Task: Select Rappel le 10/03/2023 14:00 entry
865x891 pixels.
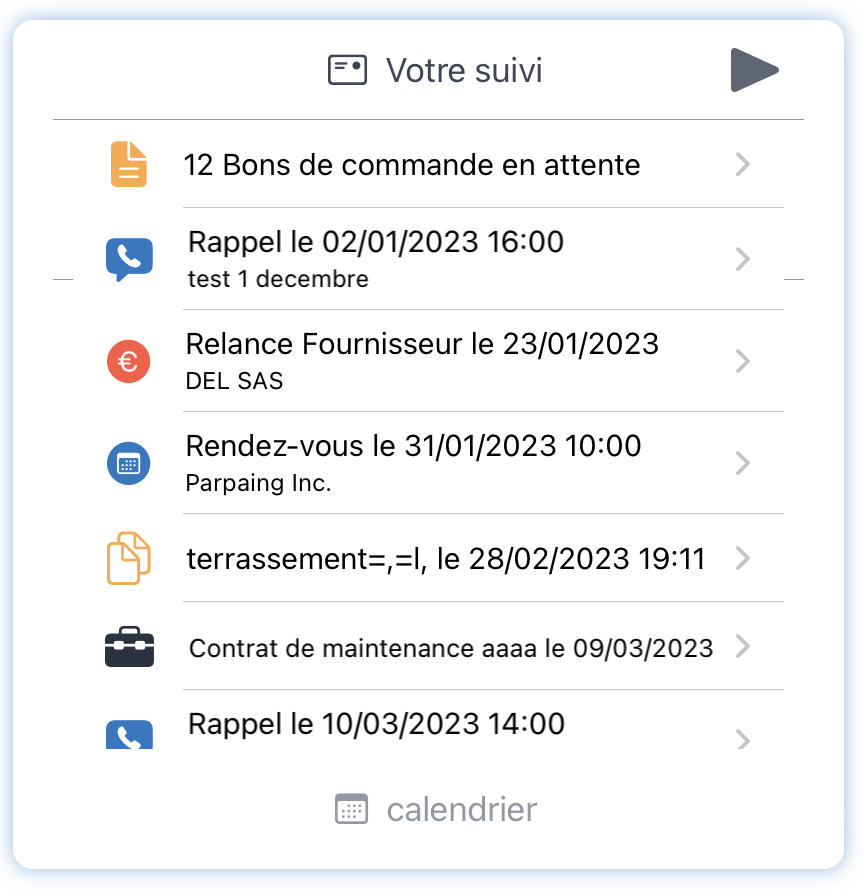Action: [428, 724]
